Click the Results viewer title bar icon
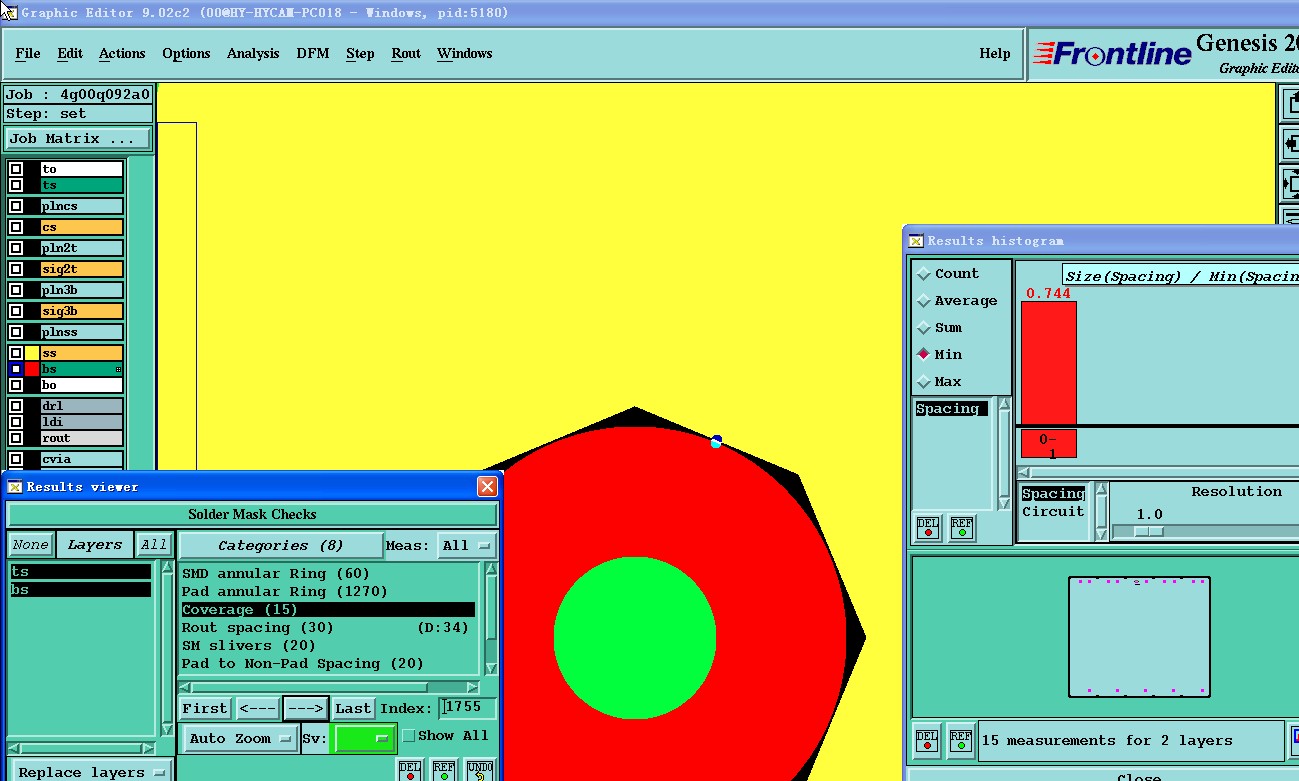This screenshot has height=781, width=1299. coord(15,487)
